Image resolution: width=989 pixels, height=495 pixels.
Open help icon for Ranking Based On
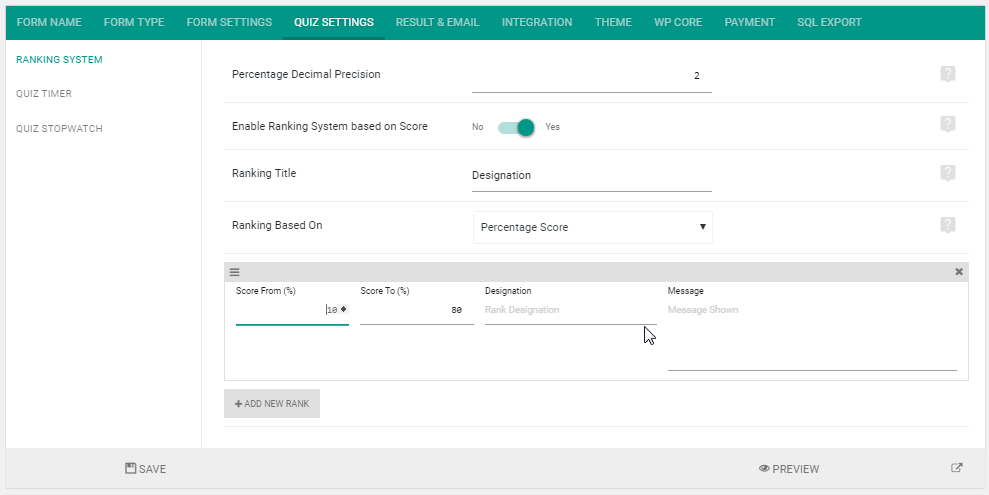947,225
